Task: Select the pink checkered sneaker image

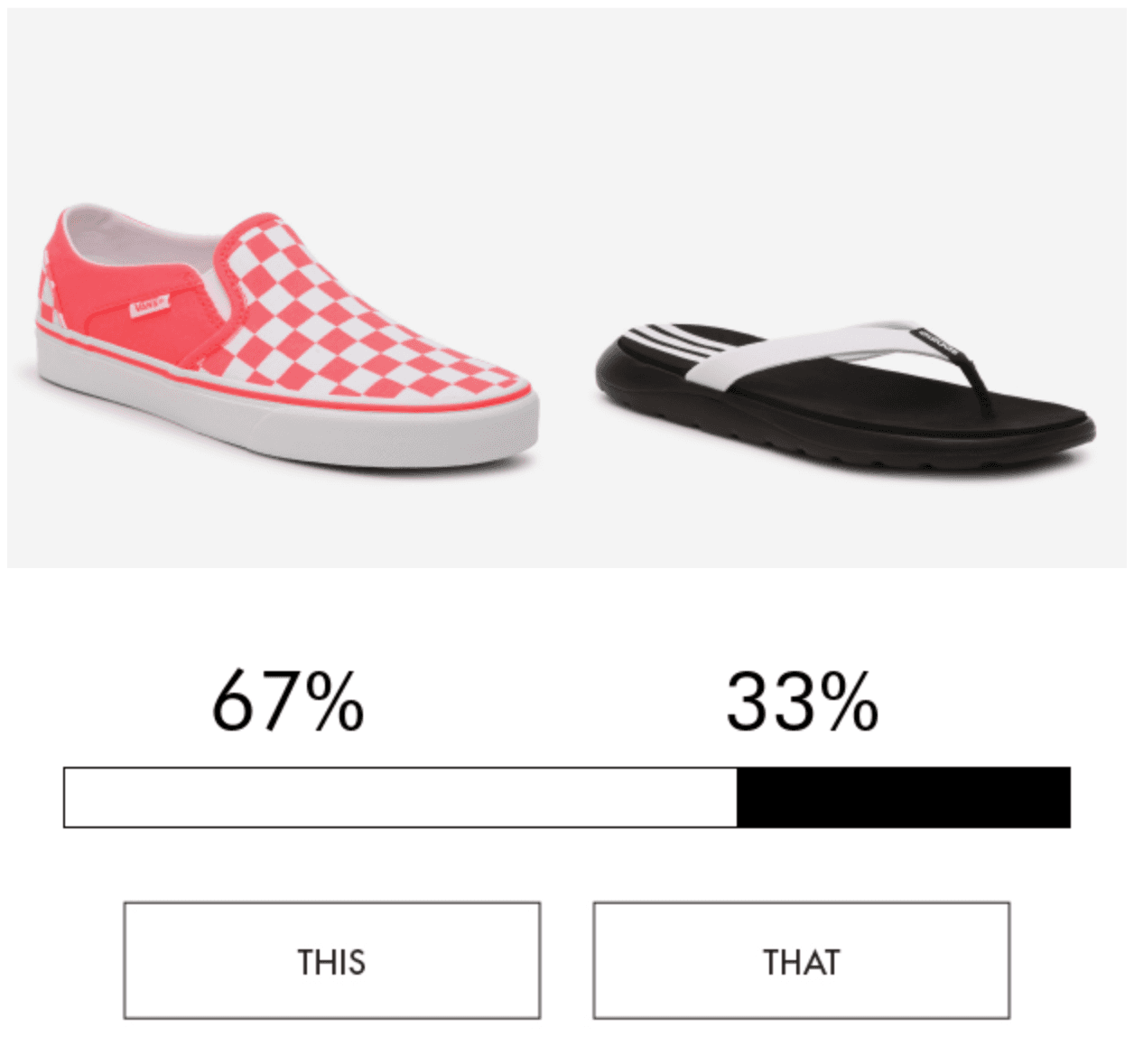Action: pyautogui.click(x=287, y=339)
